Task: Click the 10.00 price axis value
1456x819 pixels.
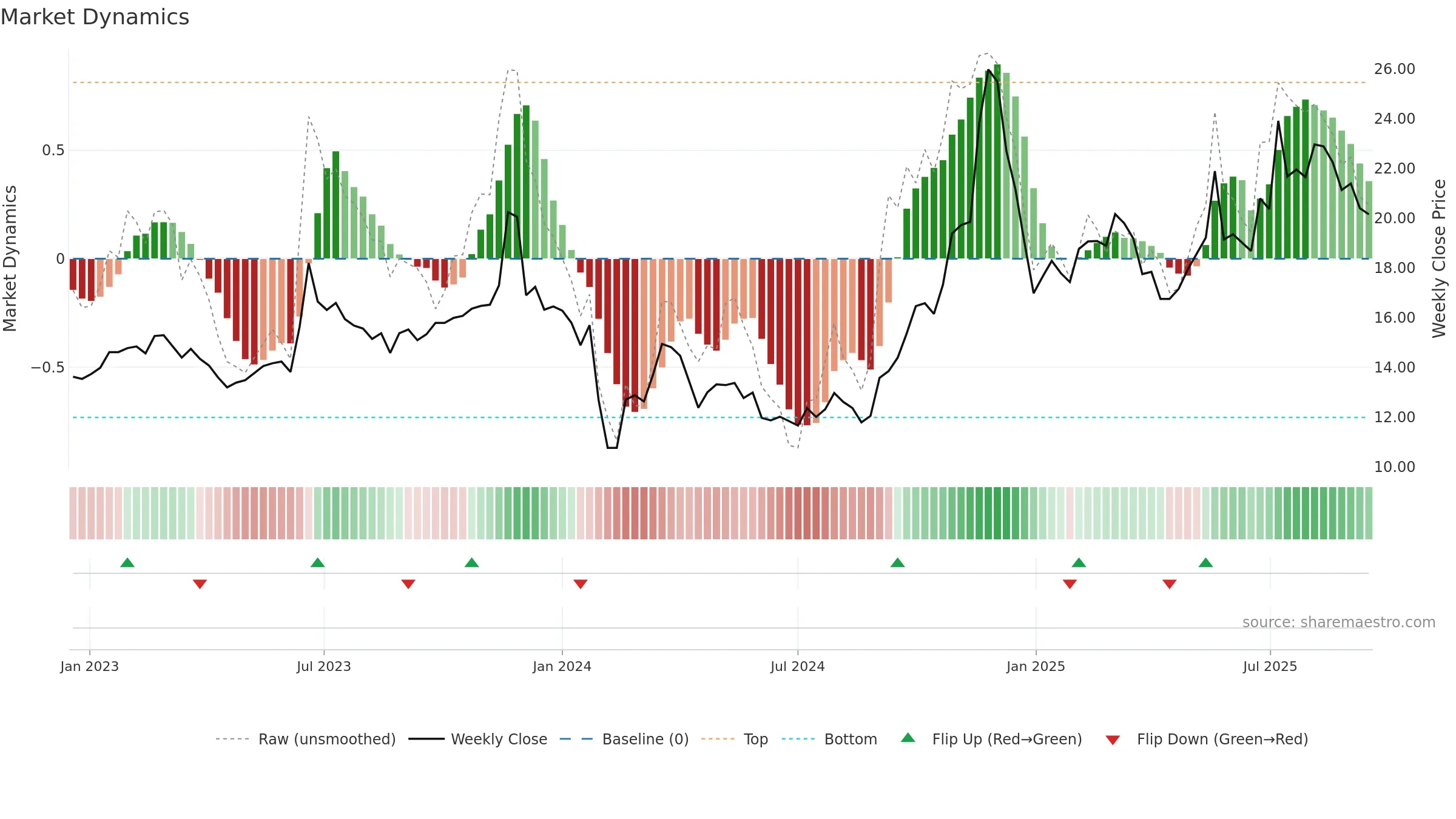Action: point(1395,467)
